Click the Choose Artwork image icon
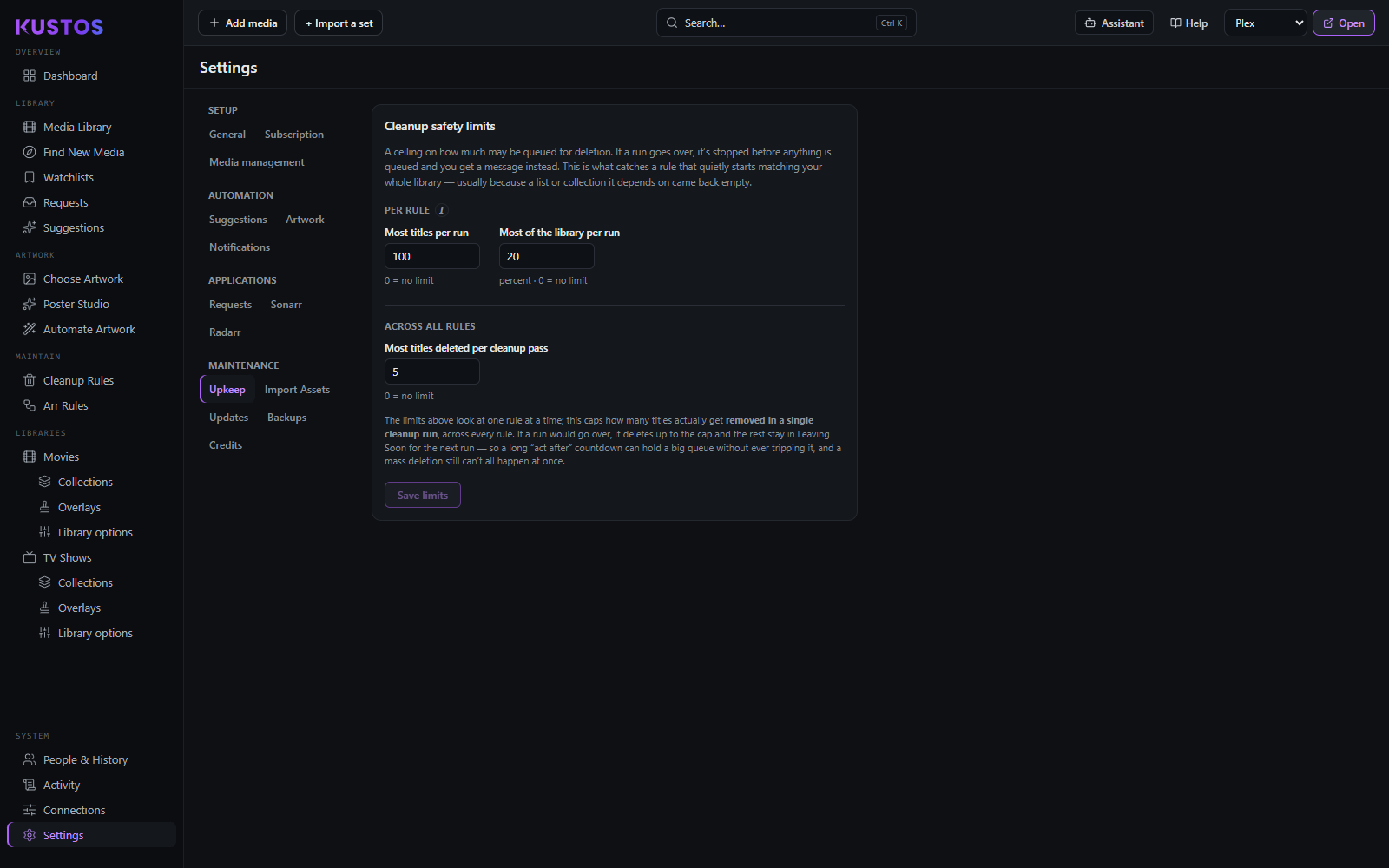The height and width of the screenshot is (868, 1389). [30, 279]
